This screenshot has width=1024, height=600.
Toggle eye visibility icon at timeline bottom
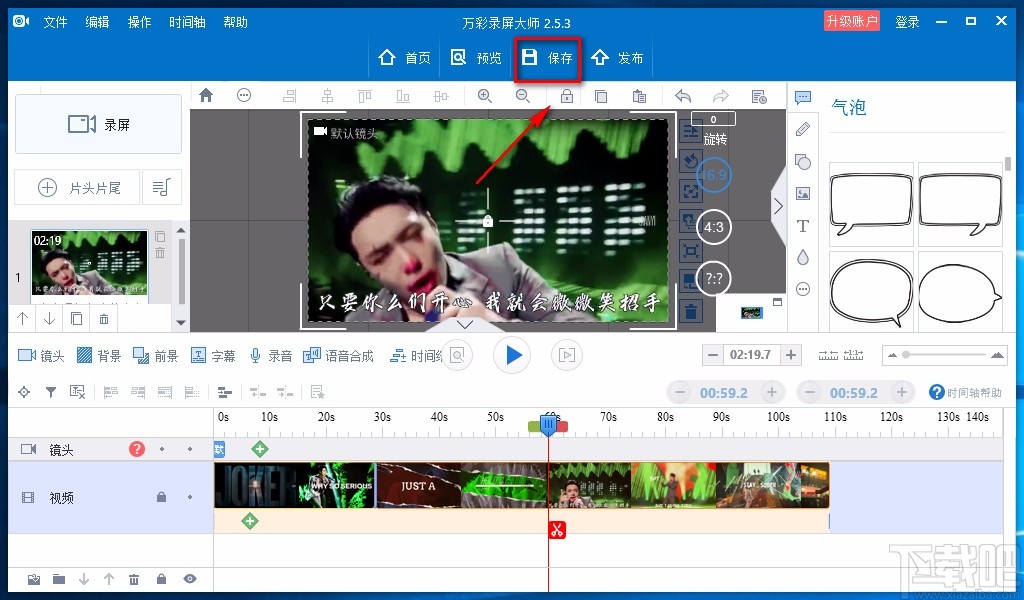point(190,579)
